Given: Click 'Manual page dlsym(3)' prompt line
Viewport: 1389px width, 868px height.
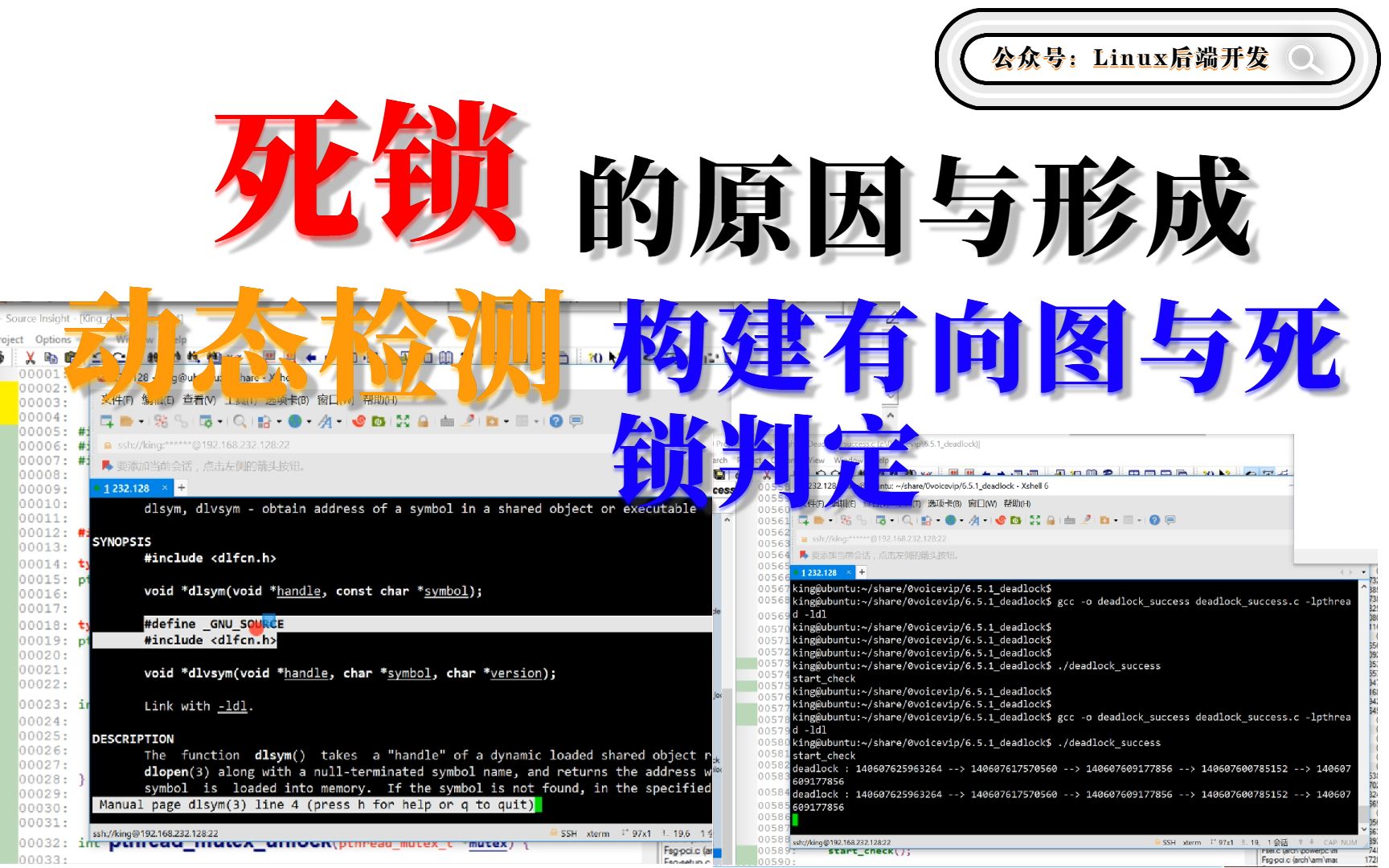Looking at the screenshot, I should click(316, 805).
